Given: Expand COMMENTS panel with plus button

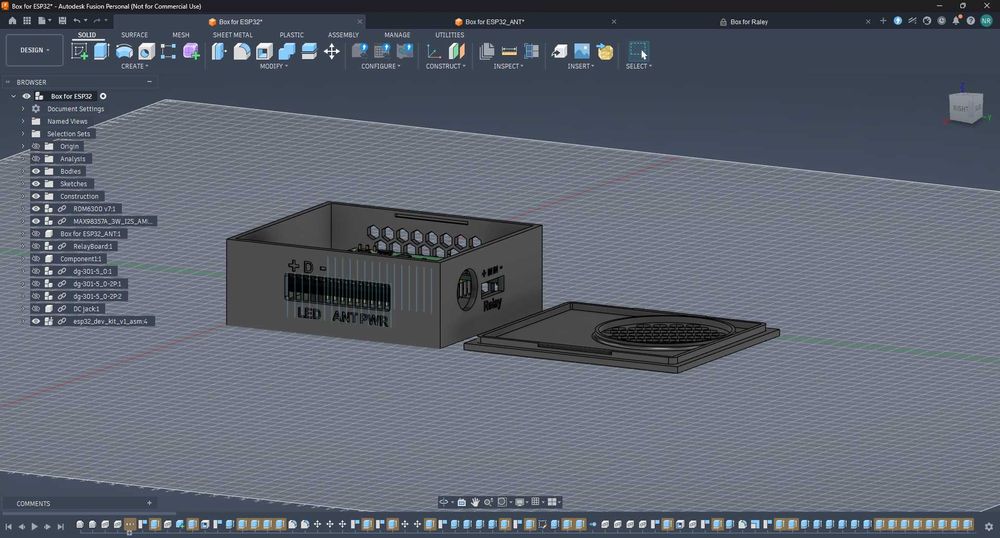Looking at the screenshot, I should (x=149, y=503).
